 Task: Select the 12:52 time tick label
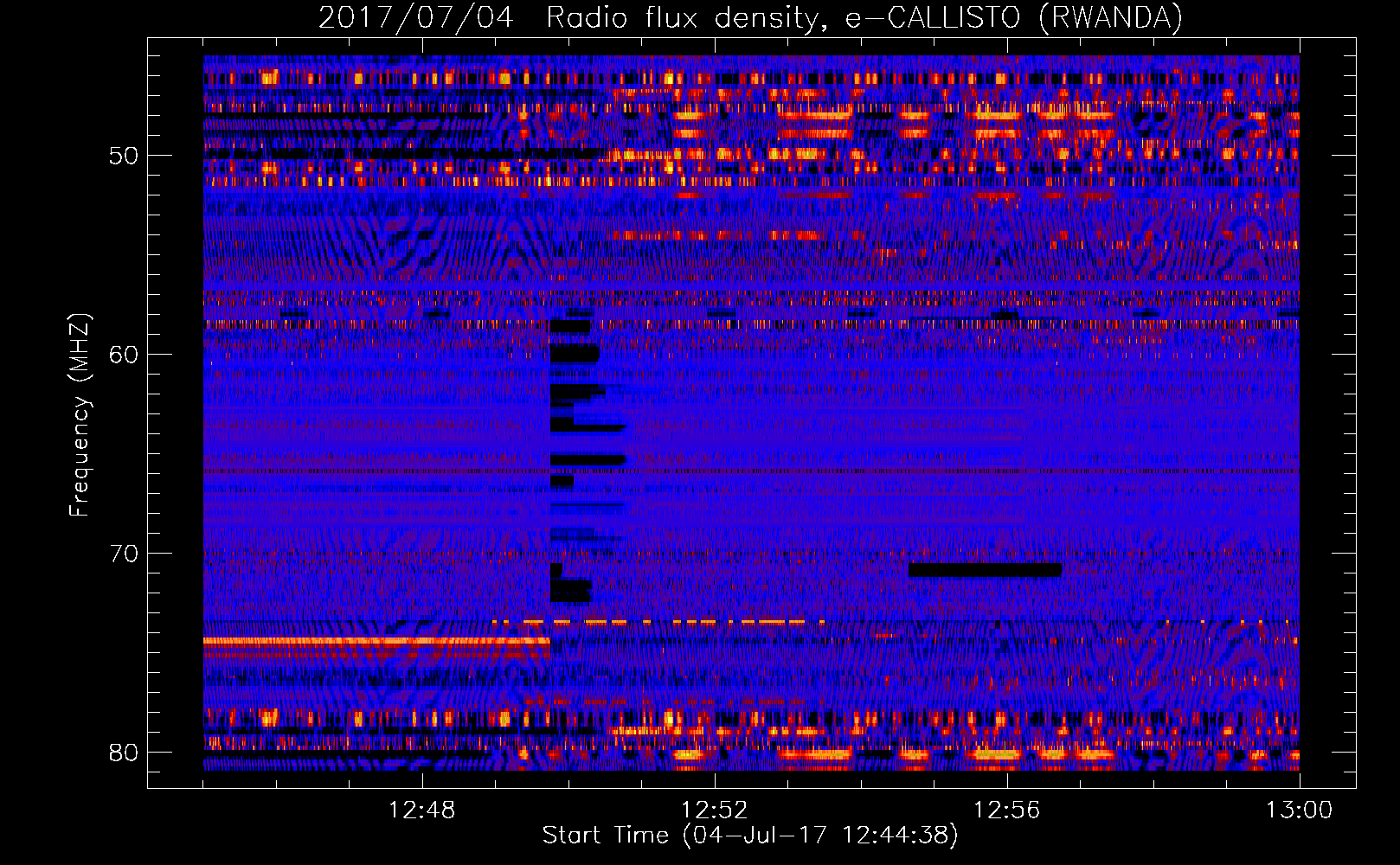point(715,811)
